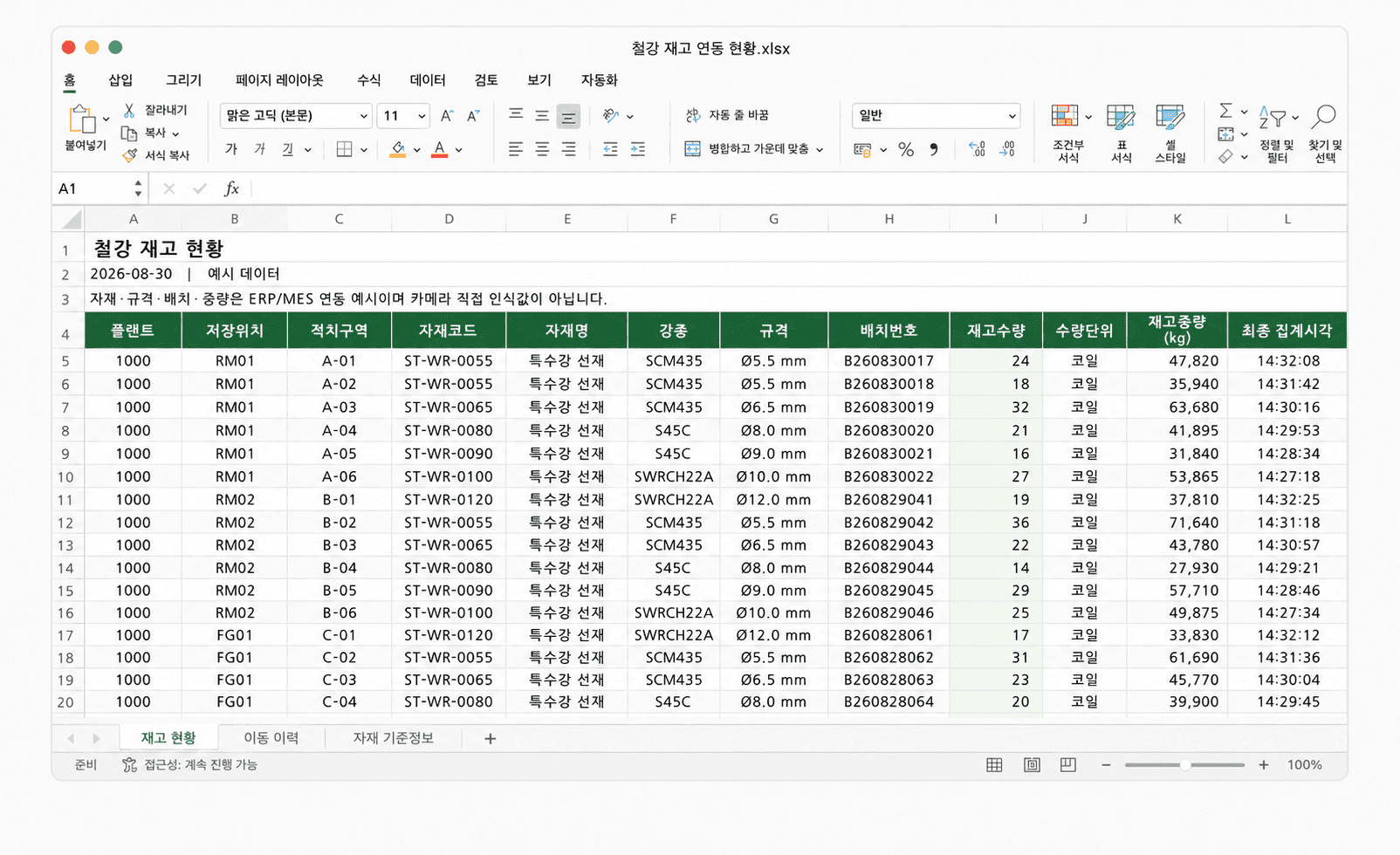Image resolution: width=1400 pixels, height=855 pixels.
Task: Click the select-all corner triangle
Action: click(72, 219)
